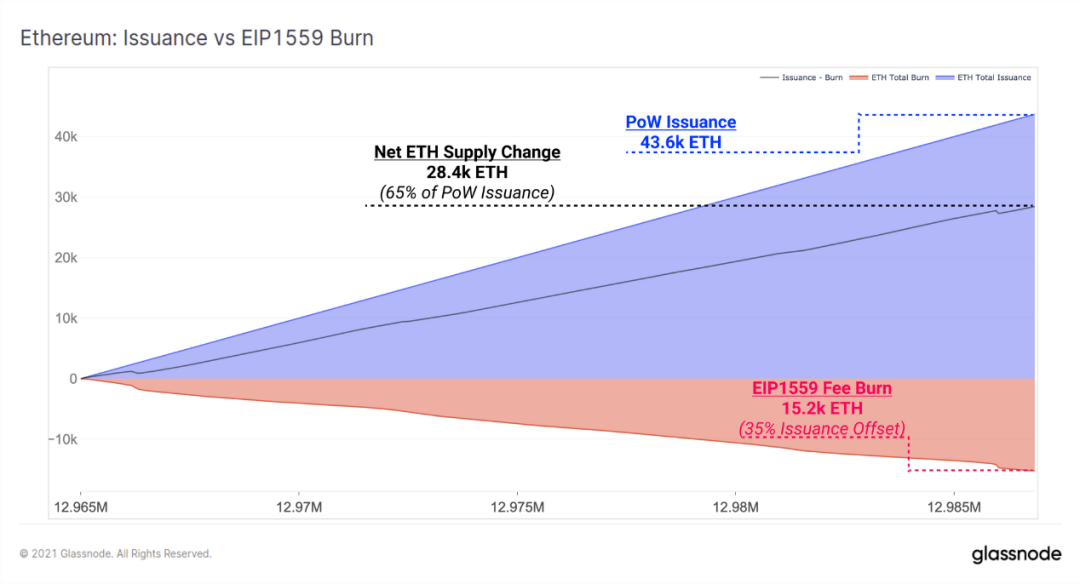Click the -10k y-axis label
Image resolution: width=1080 pixels, height=584 pixels.
click(x=63, y=439)
